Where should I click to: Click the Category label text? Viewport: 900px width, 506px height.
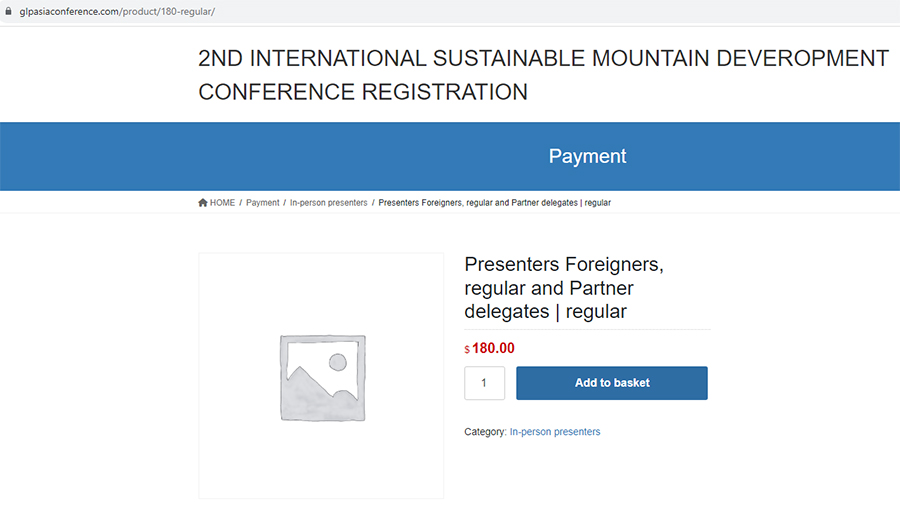point(485,431)
